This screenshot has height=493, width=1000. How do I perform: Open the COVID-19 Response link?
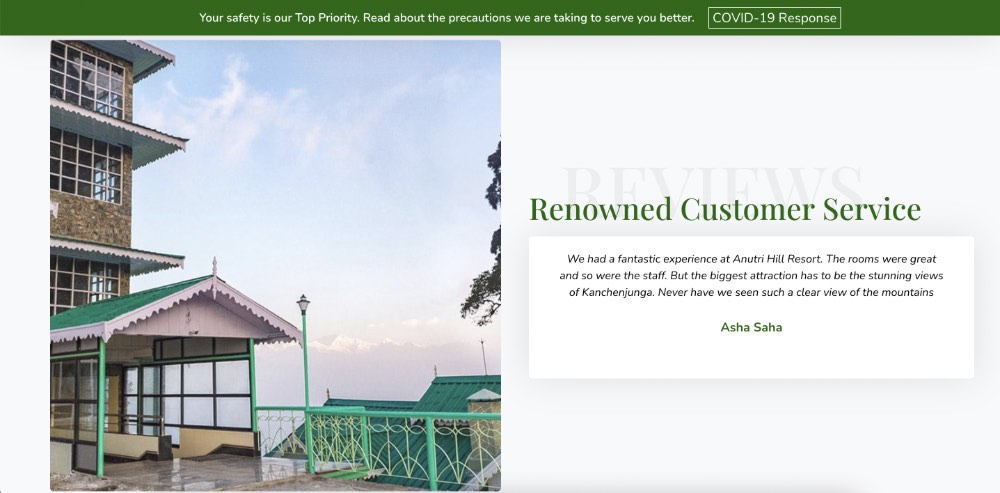pyautogui.click(x=774, y=18)
